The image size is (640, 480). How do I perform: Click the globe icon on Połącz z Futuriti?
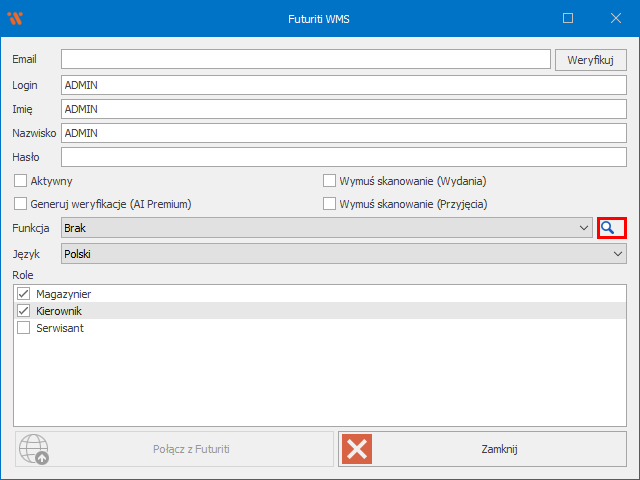[35, 449]
